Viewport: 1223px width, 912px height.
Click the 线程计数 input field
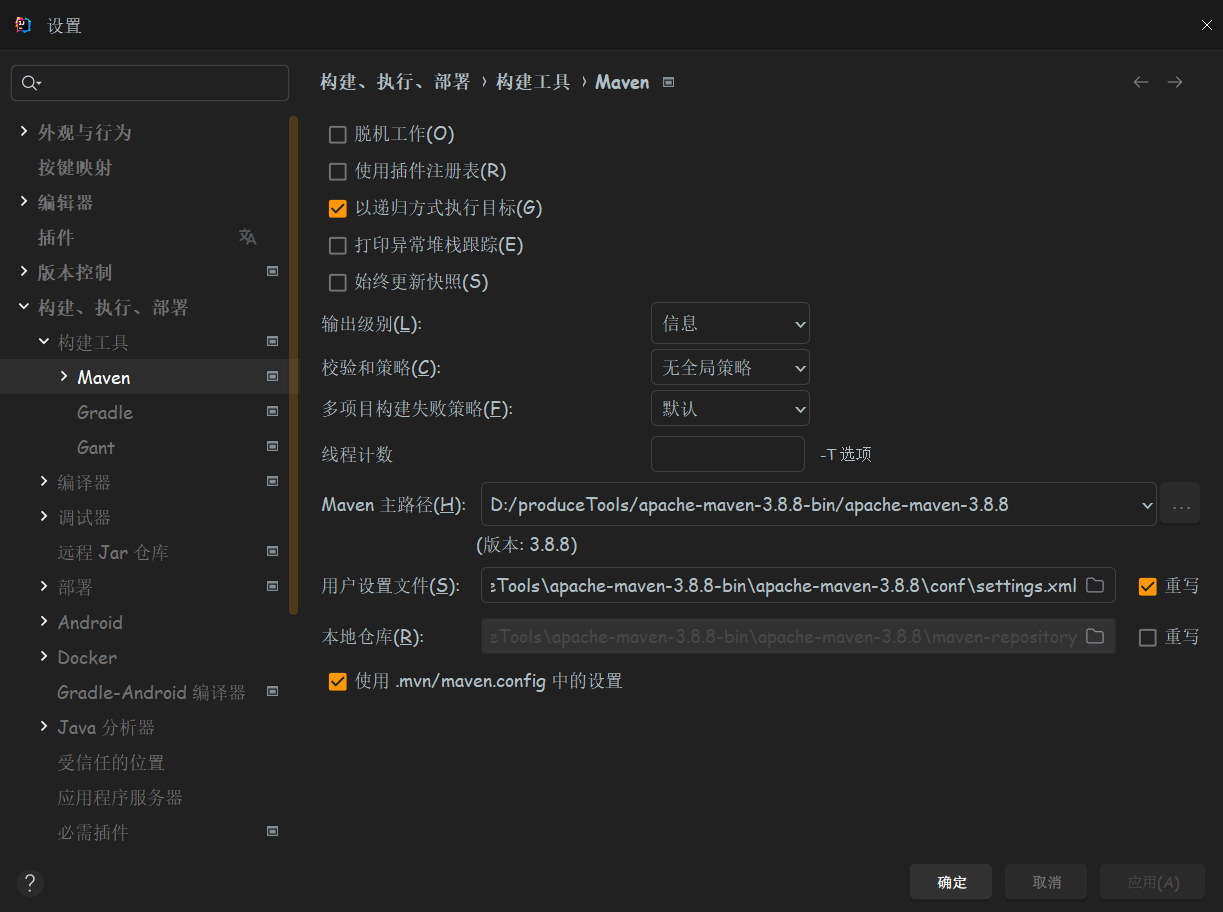coord(728,454)
